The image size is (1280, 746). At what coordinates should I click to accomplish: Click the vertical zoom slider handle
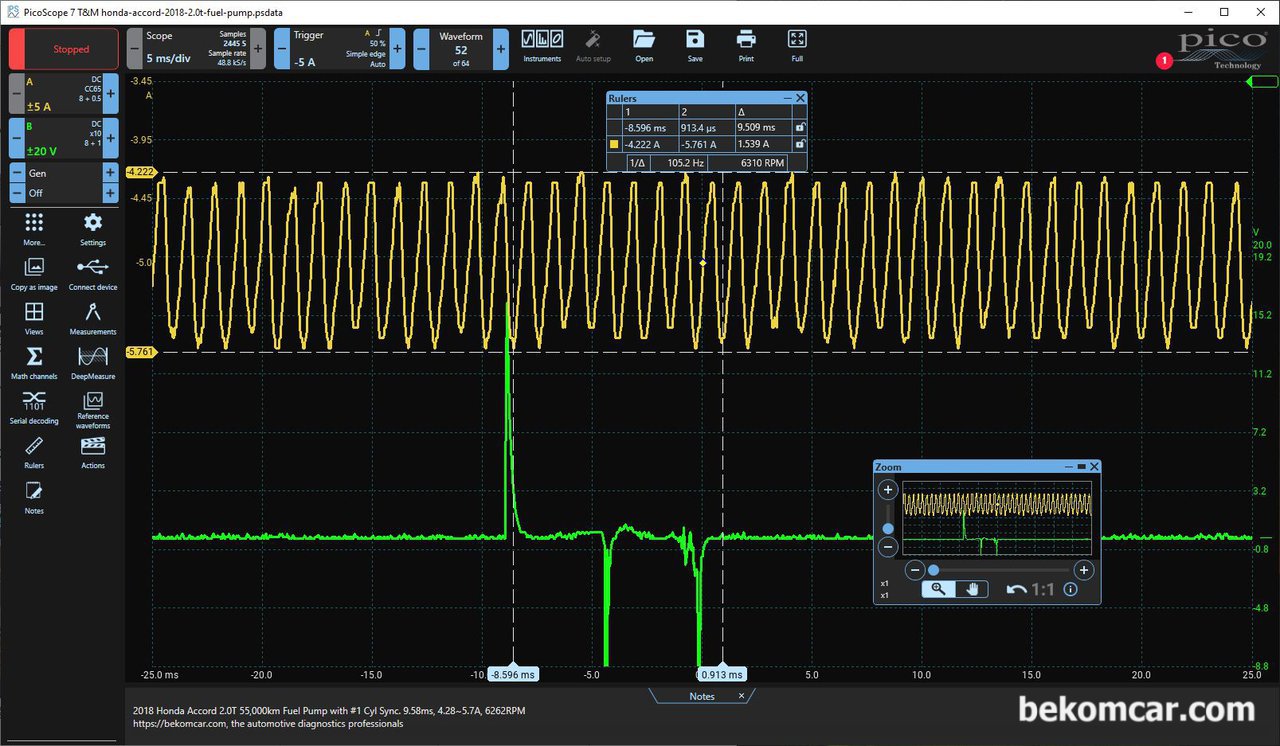(888, 528)
